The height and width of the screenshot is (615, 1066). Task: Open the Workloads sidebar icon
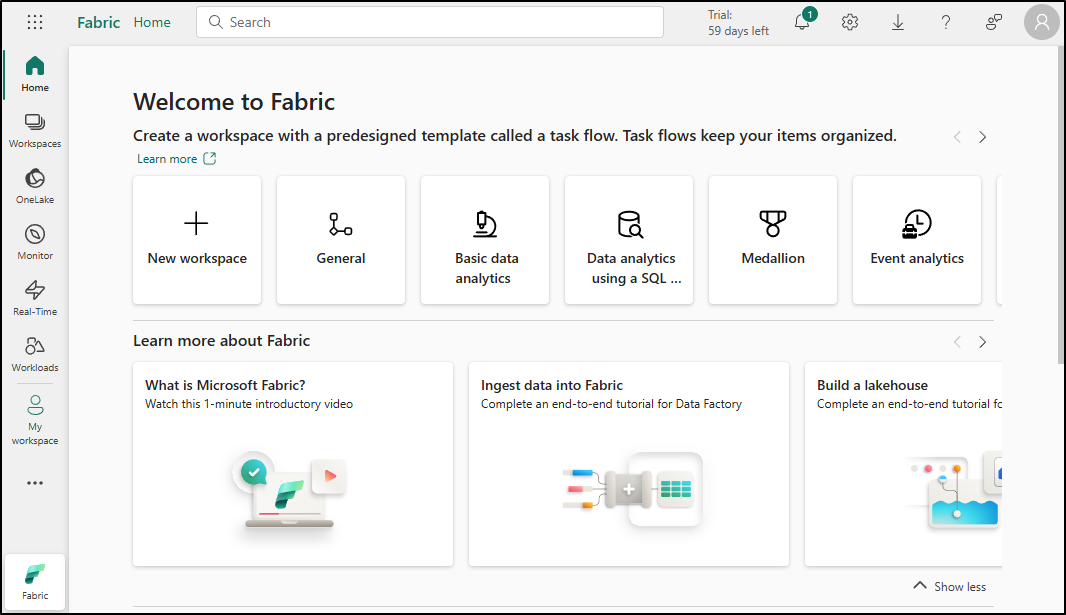point(34,354)
